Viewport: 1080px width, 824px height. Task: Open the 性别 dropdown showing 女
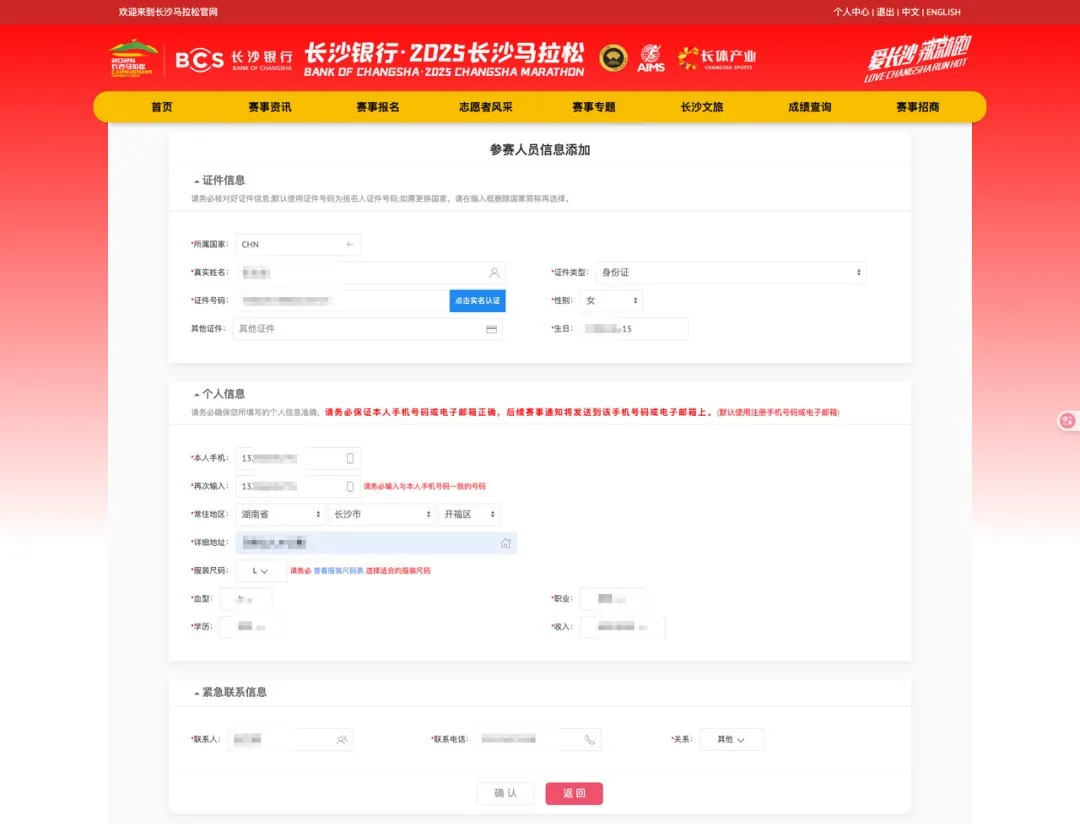(x=612, y=301)
